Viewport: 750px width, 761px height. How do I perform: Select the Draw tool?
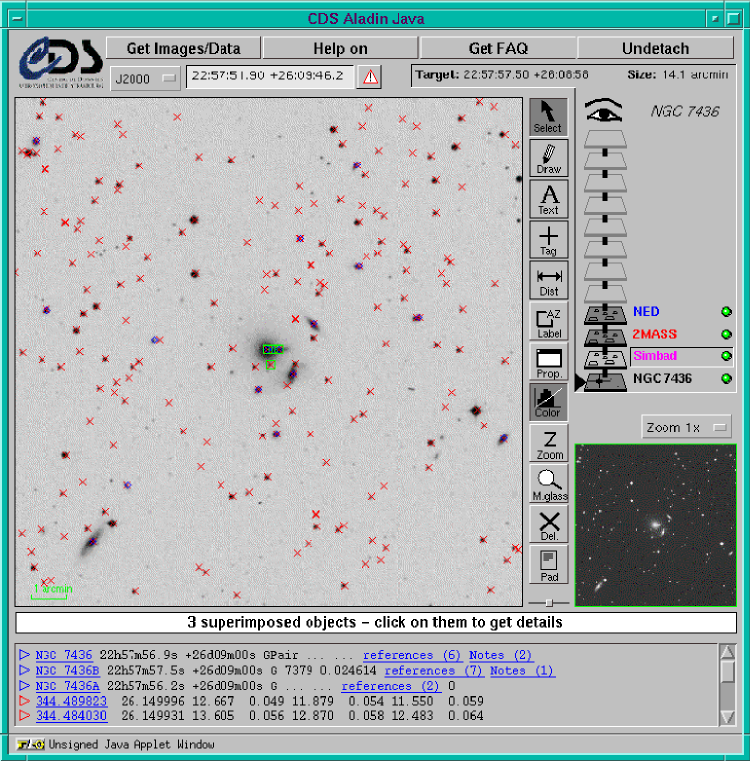point(549,158)
